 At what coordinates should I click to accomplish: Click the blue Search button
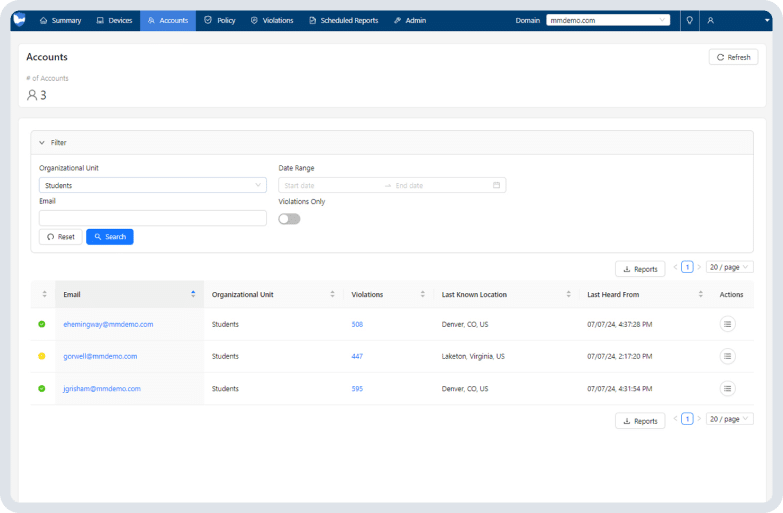click(x=110, y=237)
